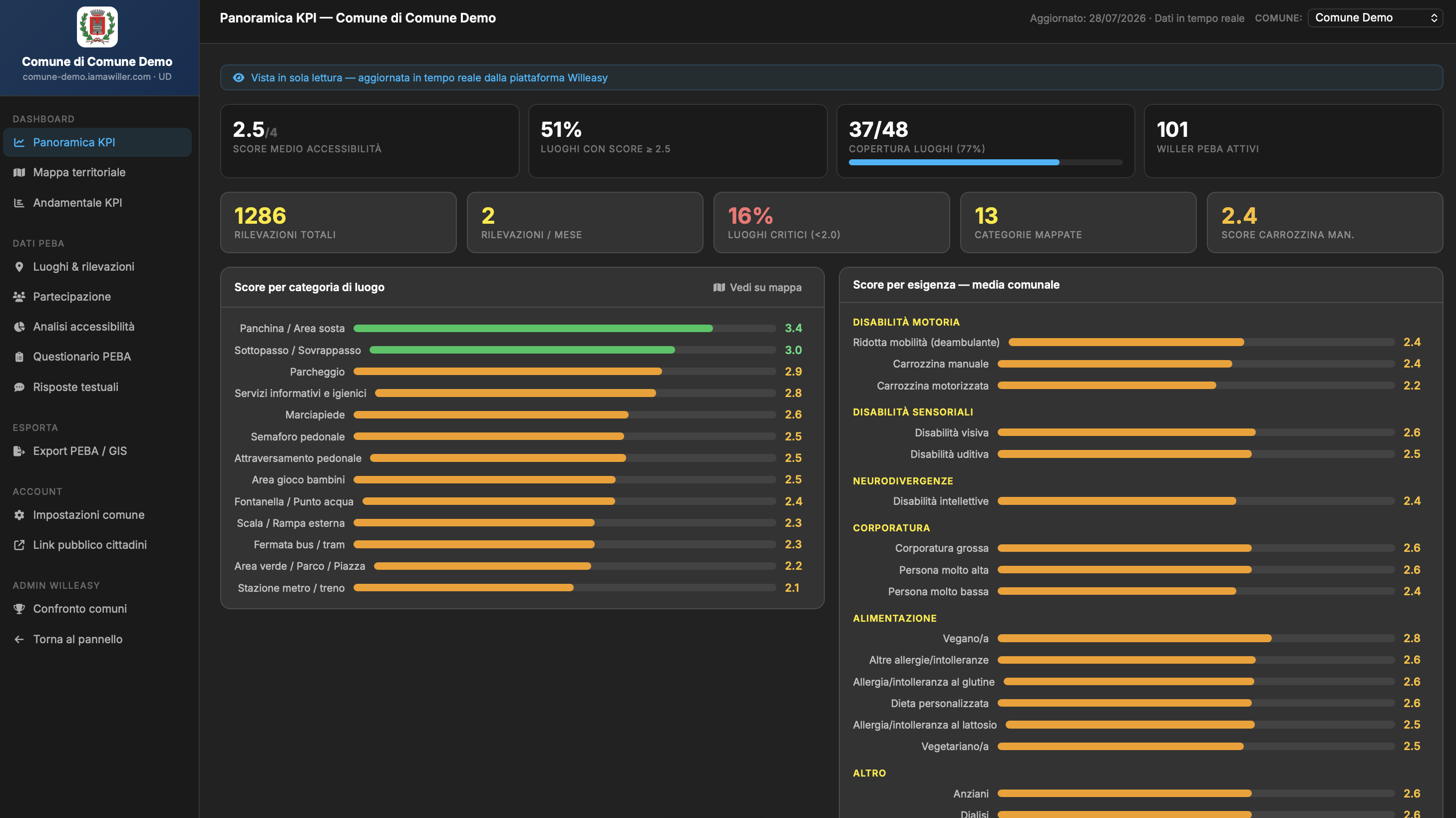This screenshot has width=1456, height=818.
Task: Click the 1286 Rilevazioni totali card
Action: coord(339,222)
